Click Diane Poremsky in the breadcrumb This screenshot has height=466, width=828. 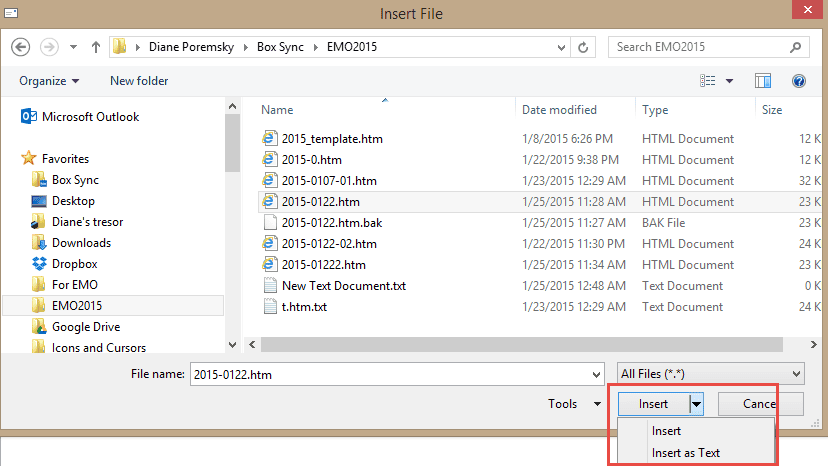point(191,47)
